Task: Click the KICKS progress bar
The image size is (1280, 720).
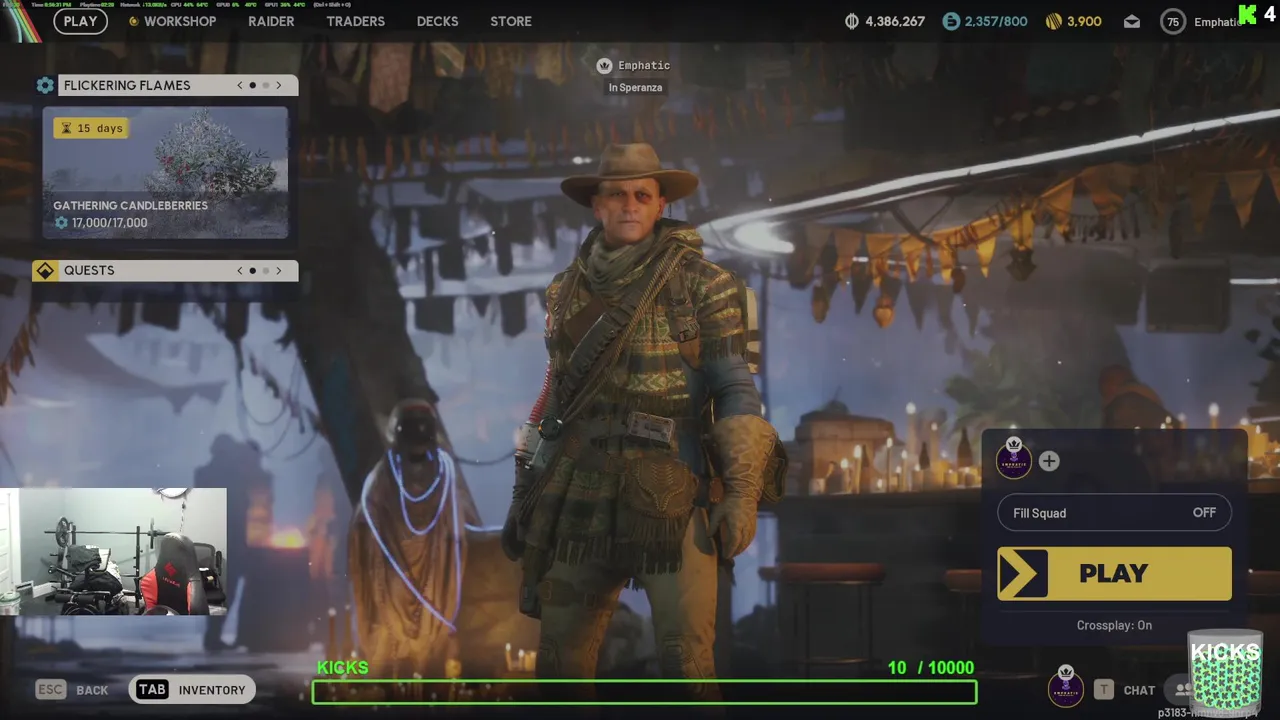Action: 645,692
